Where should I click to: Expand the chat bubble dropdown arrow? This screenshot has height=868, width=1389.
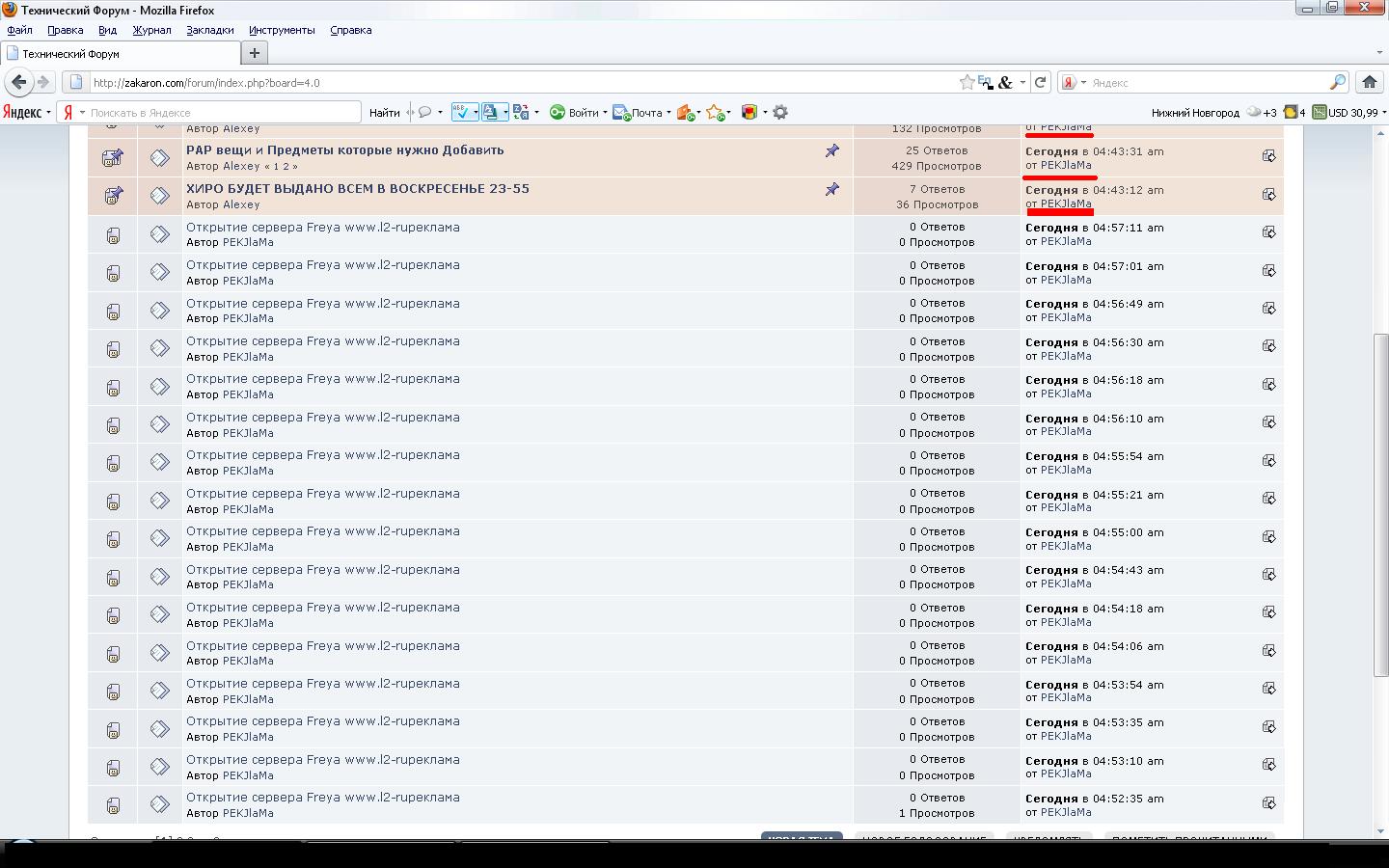point(440,113)
